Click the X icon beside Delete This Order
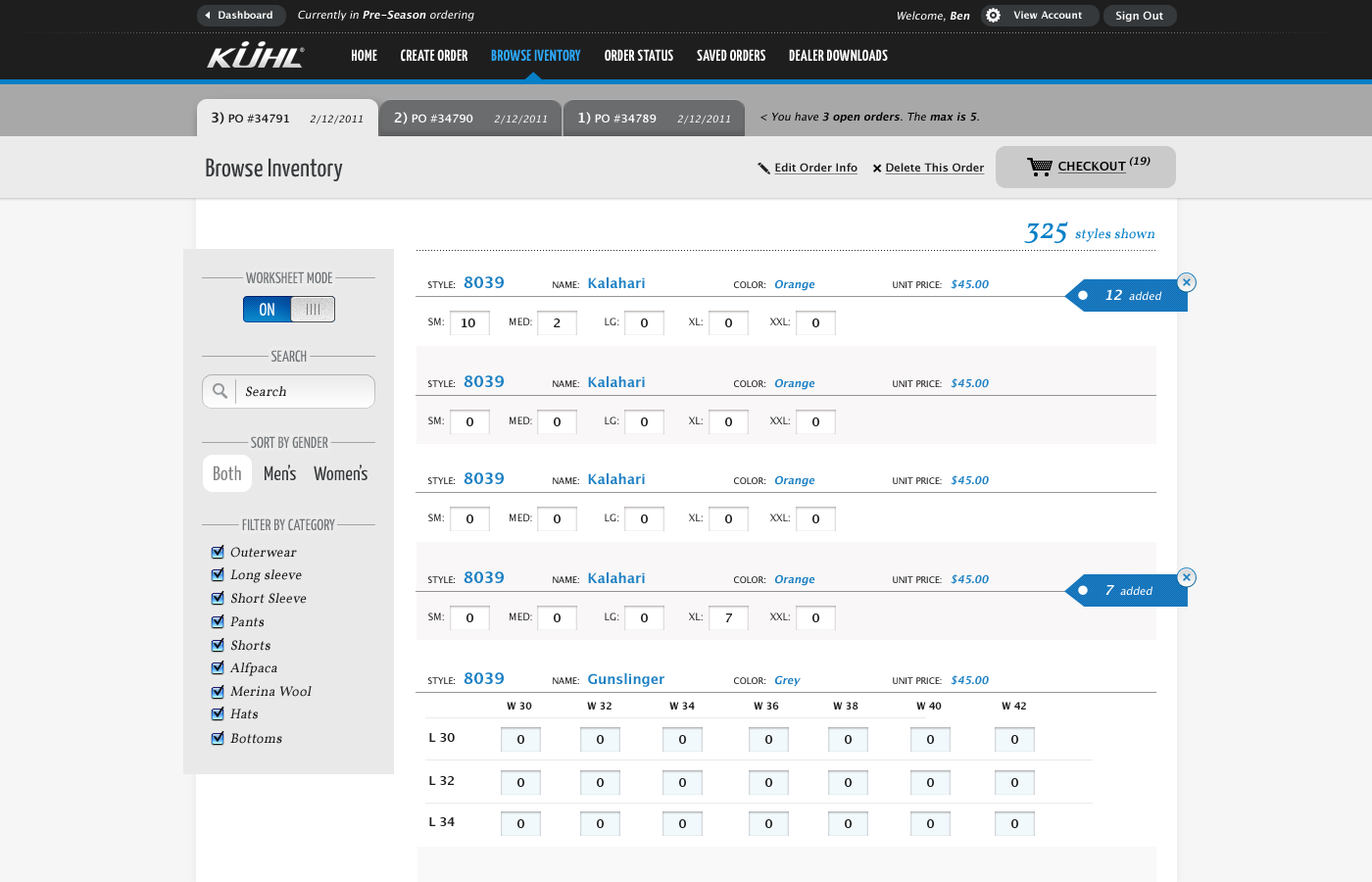The image size is (1372, 882). (x=877, y=169)
